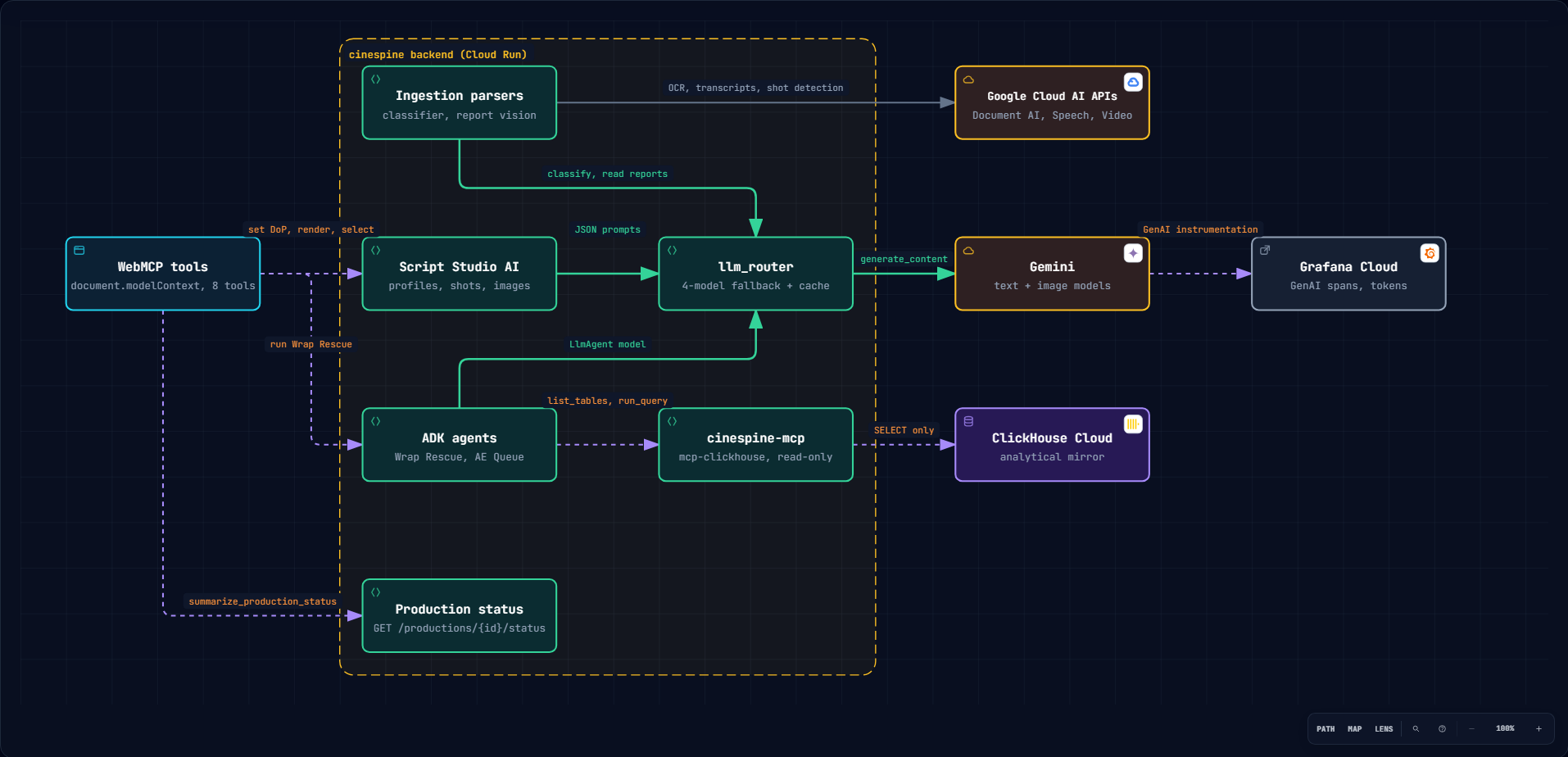
Task: Click the cloud icon on Gemini node
Action: pyautogui.click(x=968, y=250)
